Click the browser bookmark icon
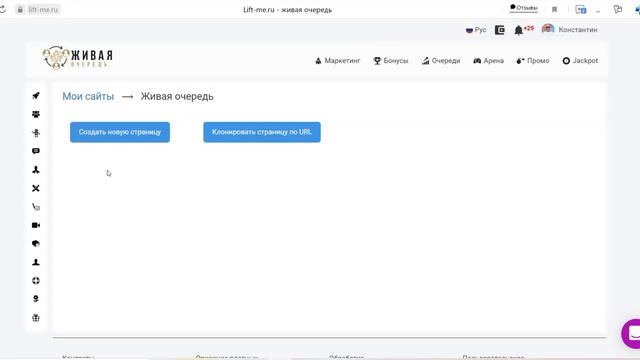640x360 pixels. click(554, 9)
